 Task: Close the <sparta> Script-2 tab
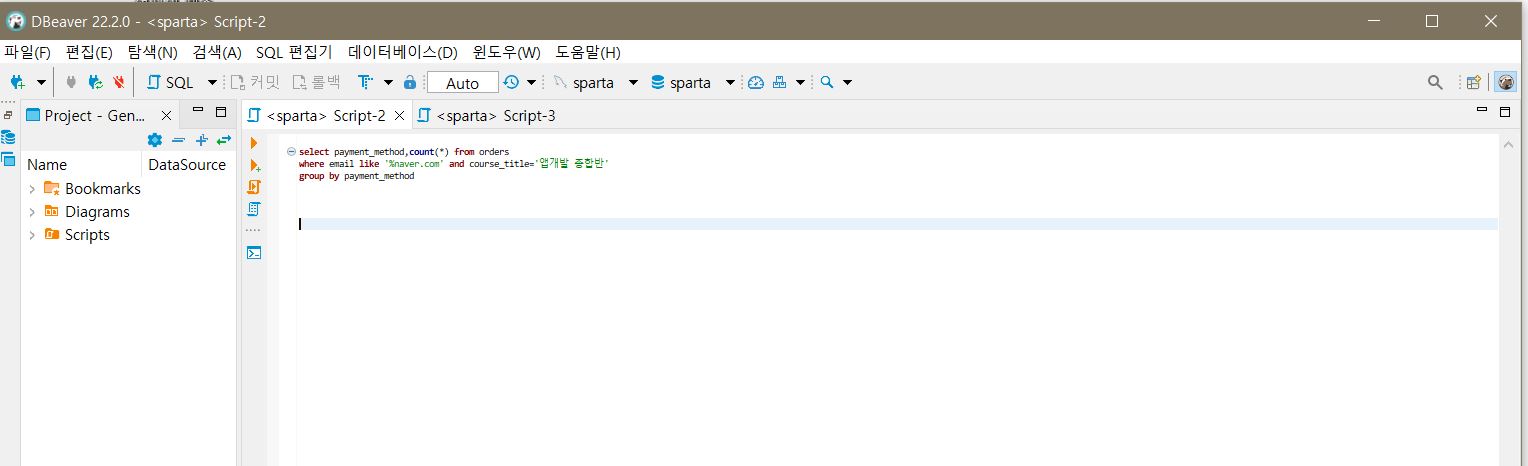pyautogui.click(x=400, y=116)
